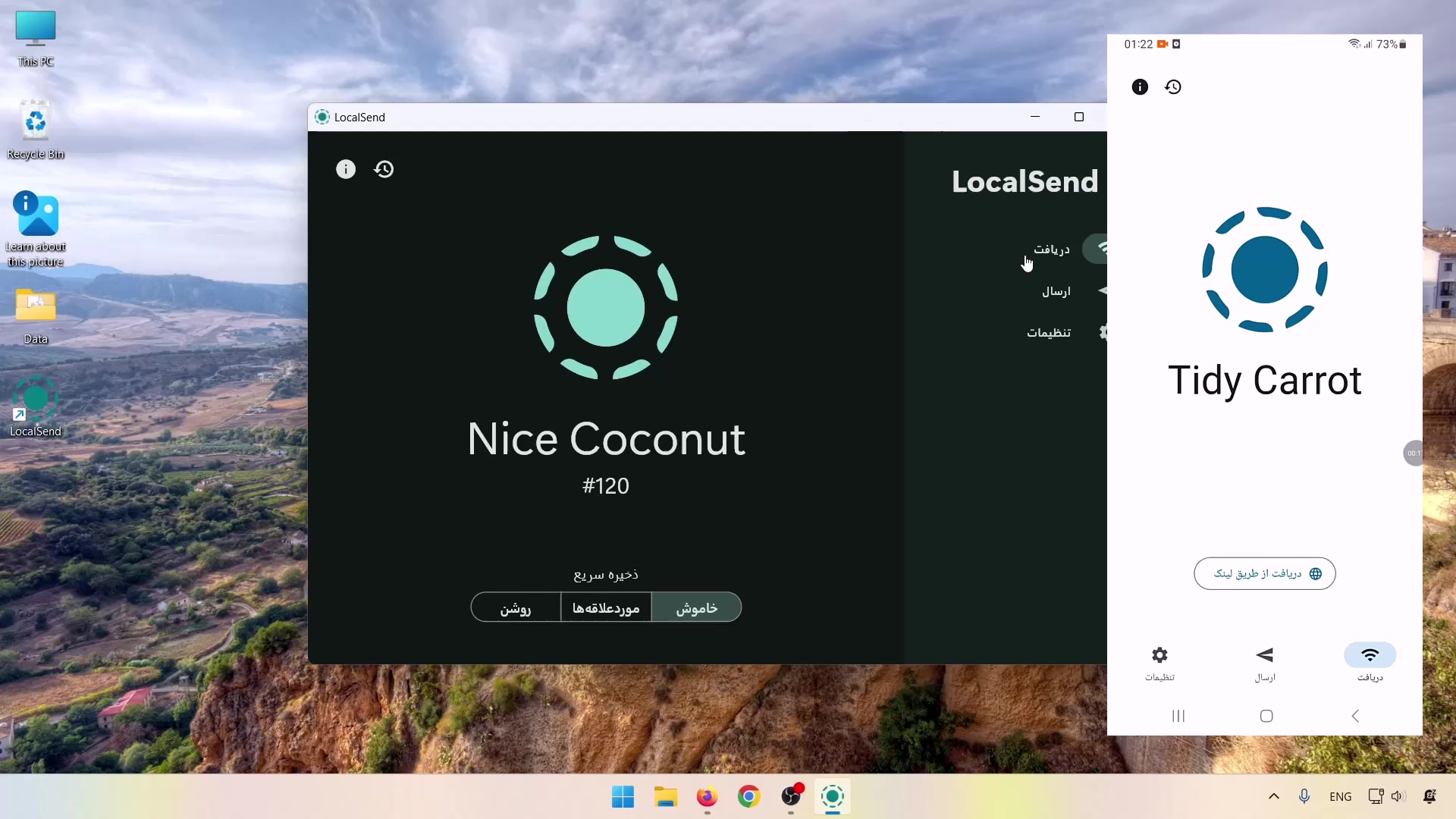Click the phone clock 01:22

[1138, 44]
